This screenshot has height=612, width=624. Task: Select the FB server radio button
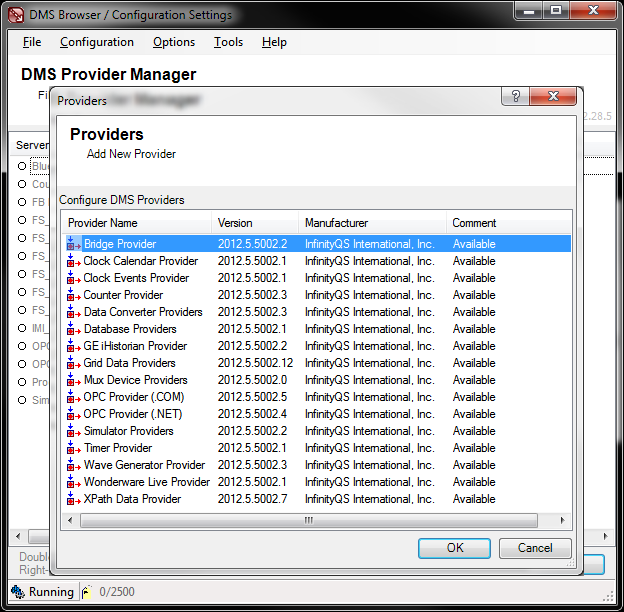point(22,202)
